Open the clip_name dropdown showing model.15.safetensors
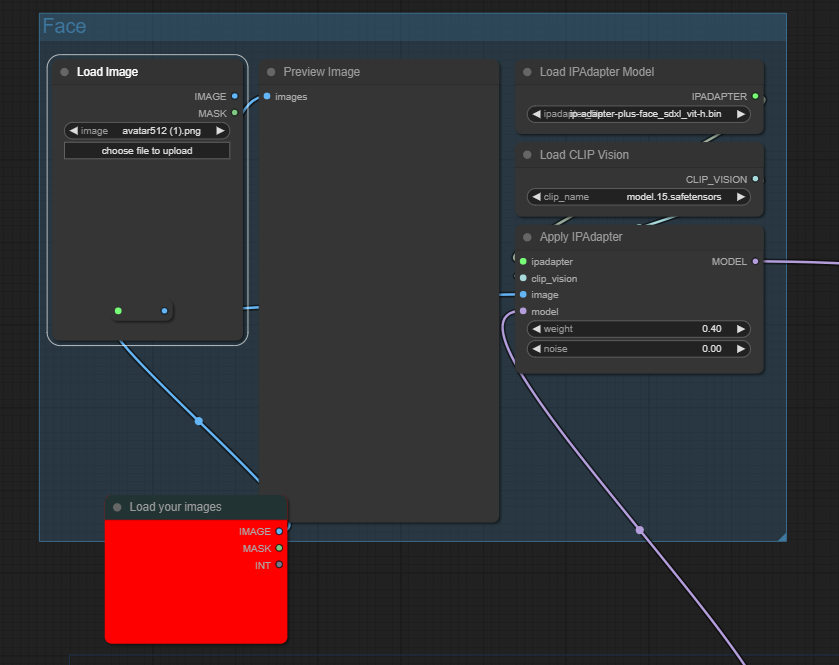 click(638, 196)
